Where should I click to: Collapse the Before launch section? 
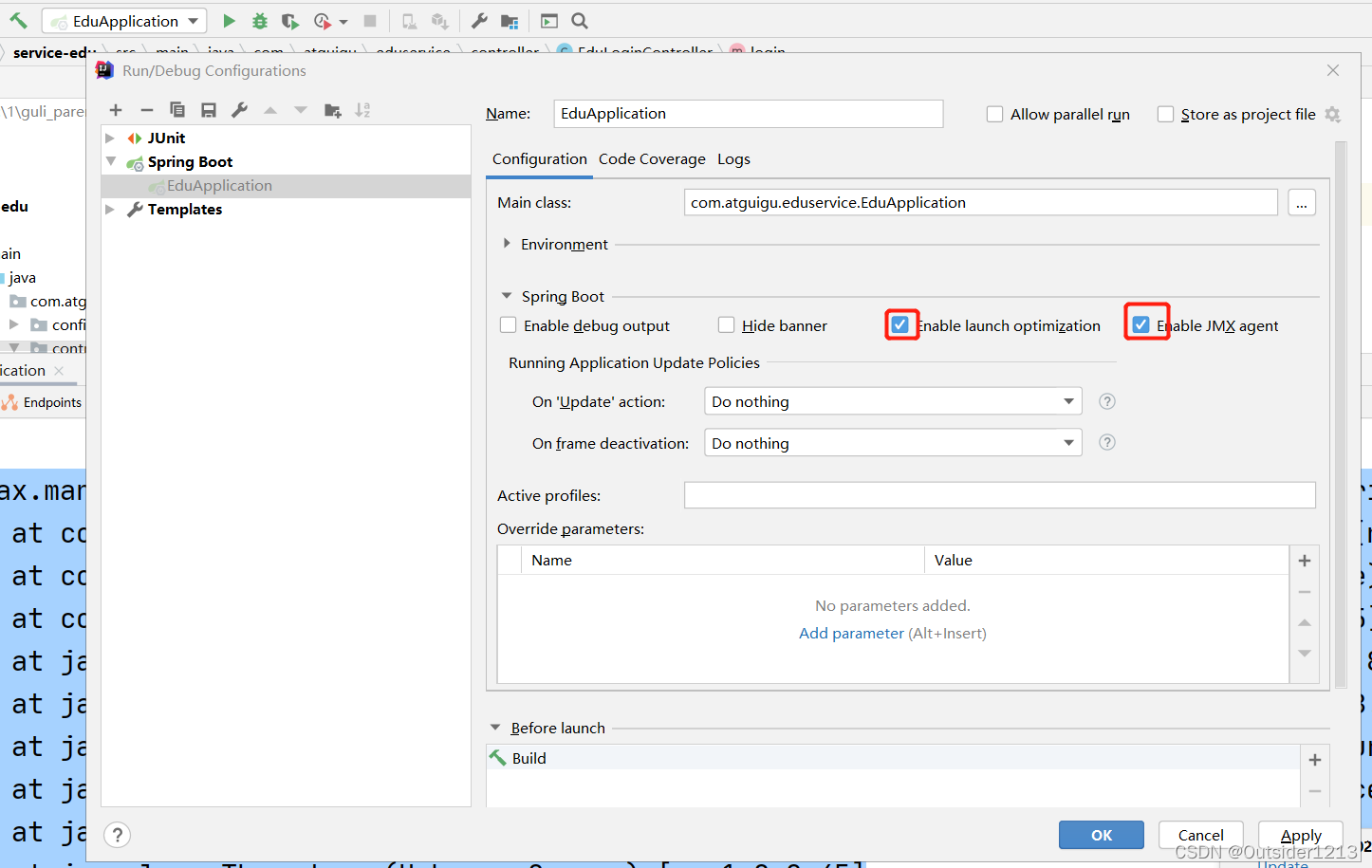tap(495, 728)
